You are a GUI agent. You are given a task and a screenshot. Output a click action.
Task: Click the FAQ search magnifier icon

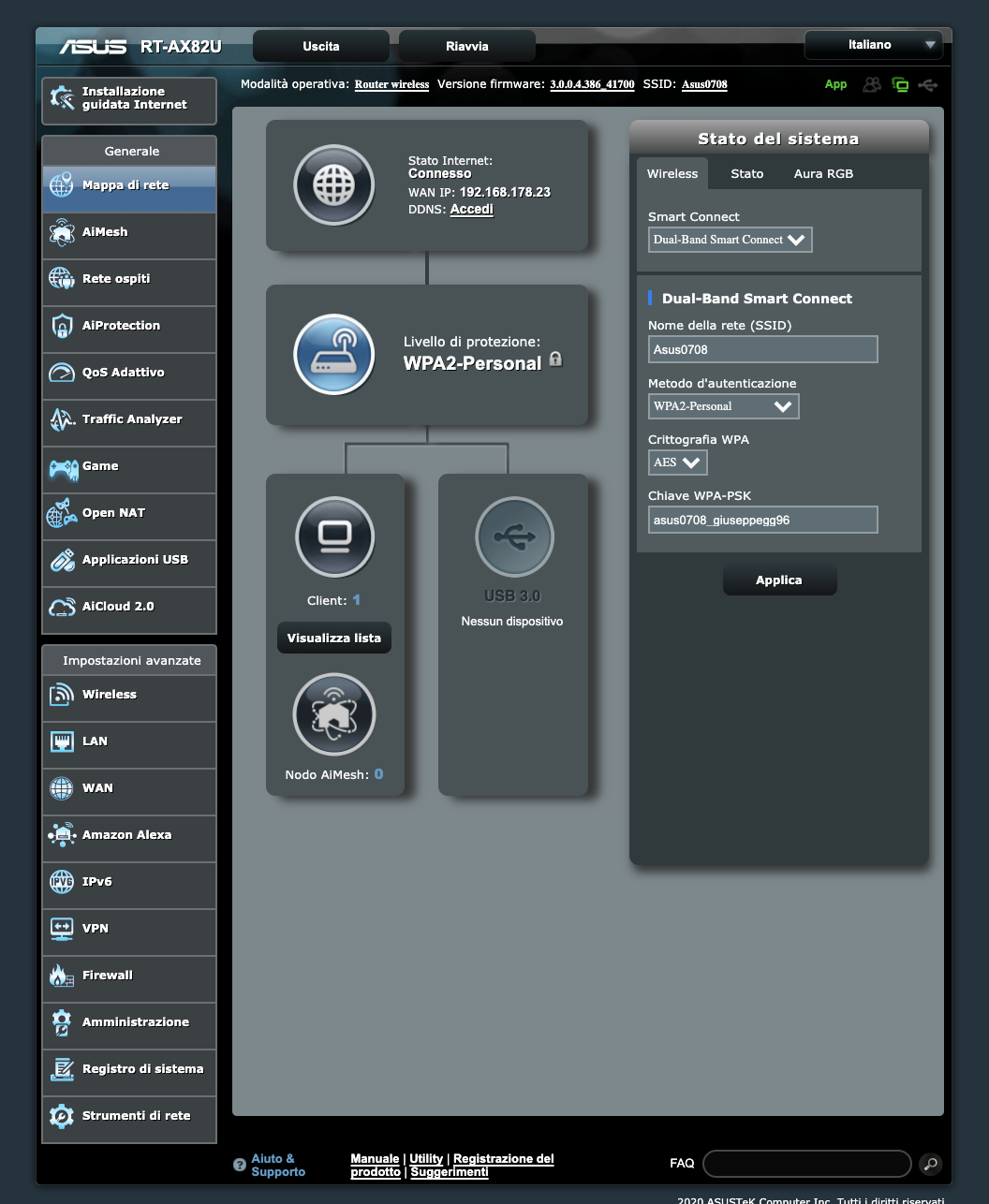click(x=930, y=1164)
